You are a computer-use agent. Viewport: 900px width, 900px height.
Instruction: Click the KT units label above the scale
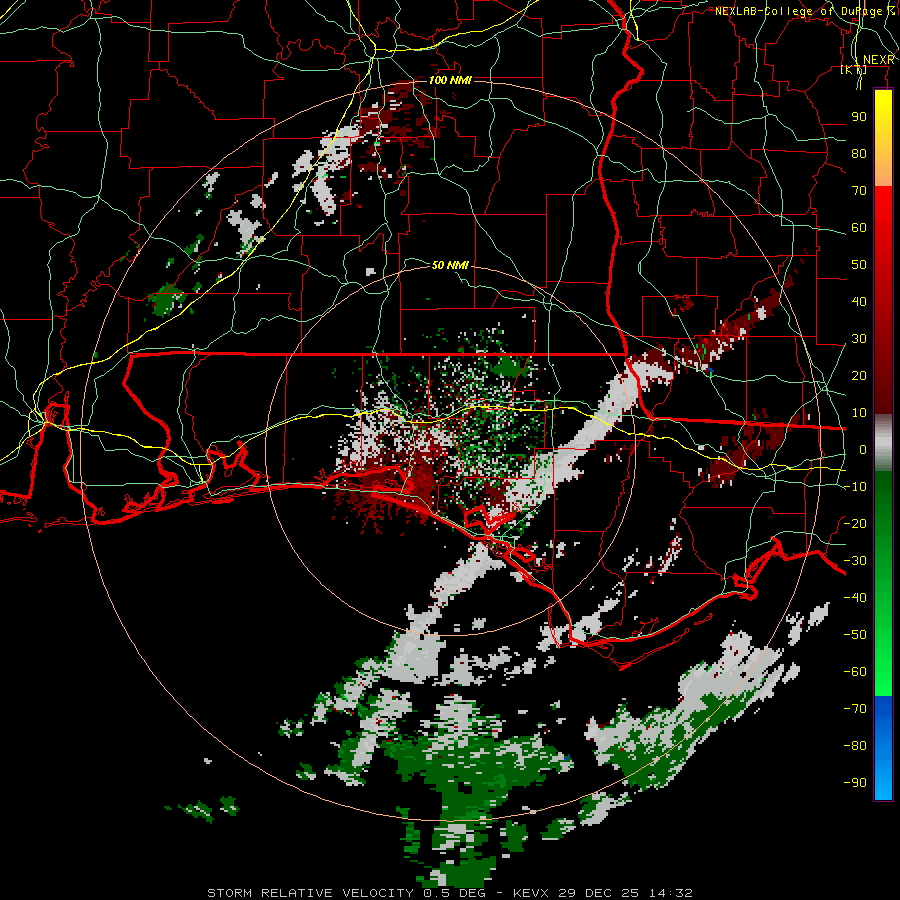(854, 69)
